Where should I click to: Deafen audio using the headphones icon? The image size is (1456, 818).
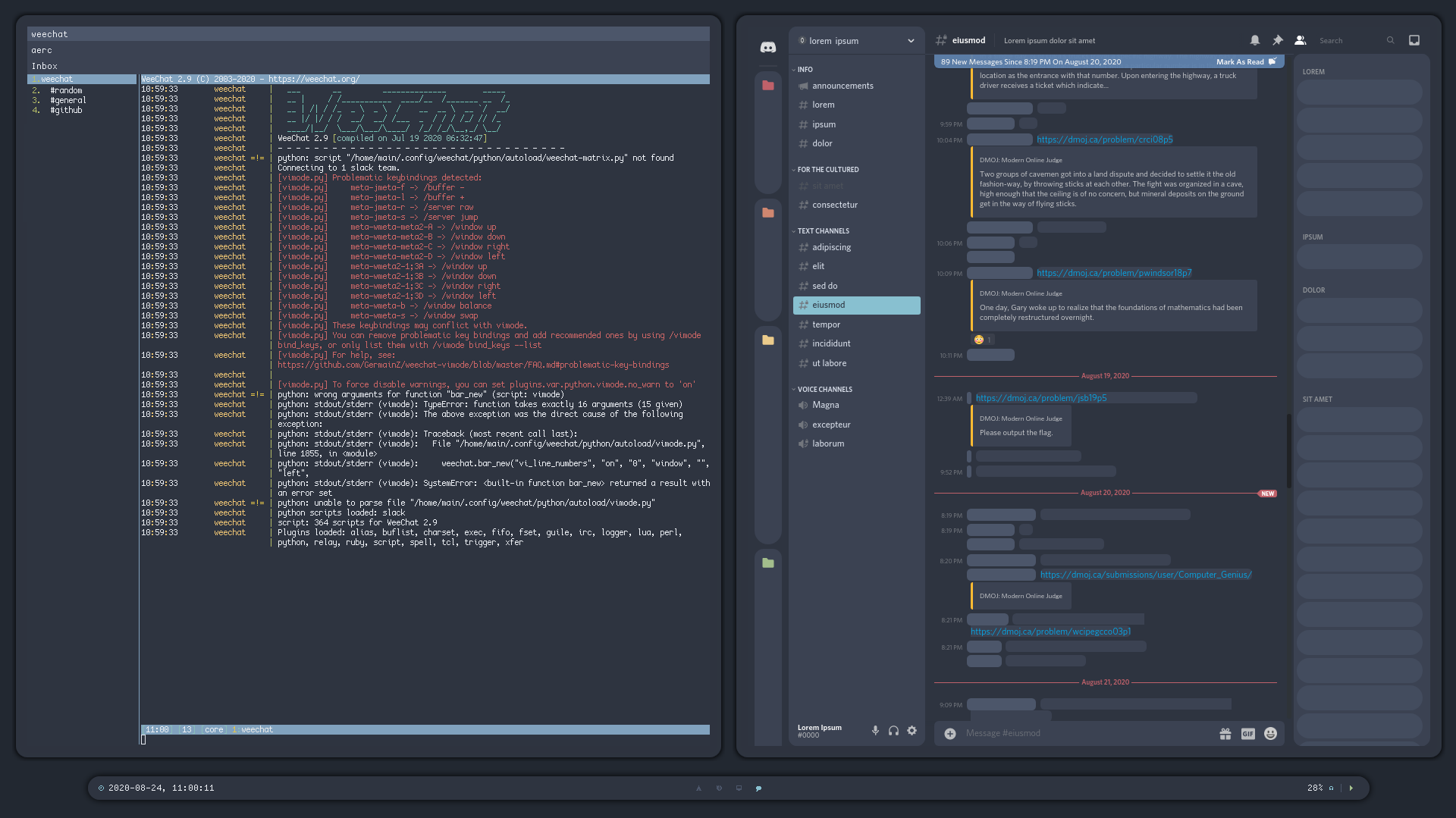894,731
